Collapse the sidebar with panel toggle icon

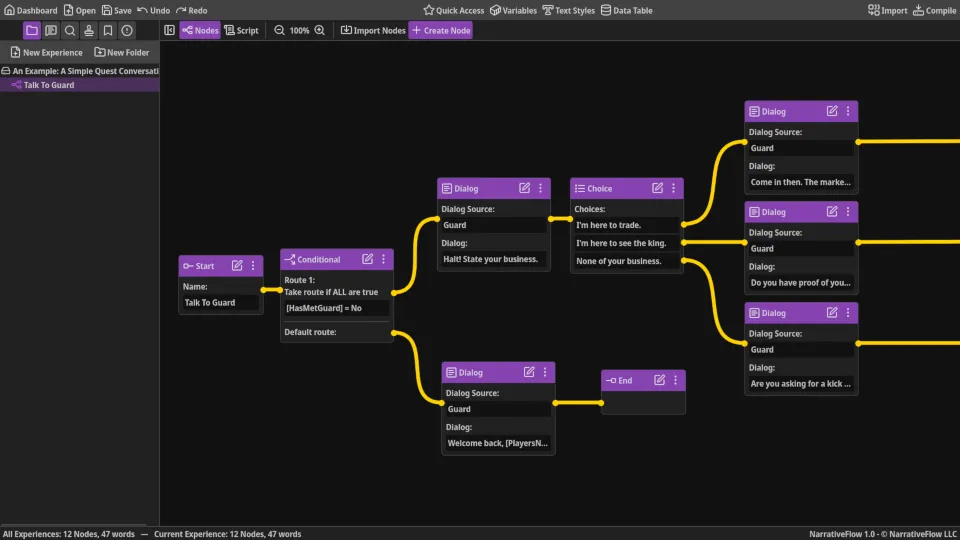[x=170, y=30]
